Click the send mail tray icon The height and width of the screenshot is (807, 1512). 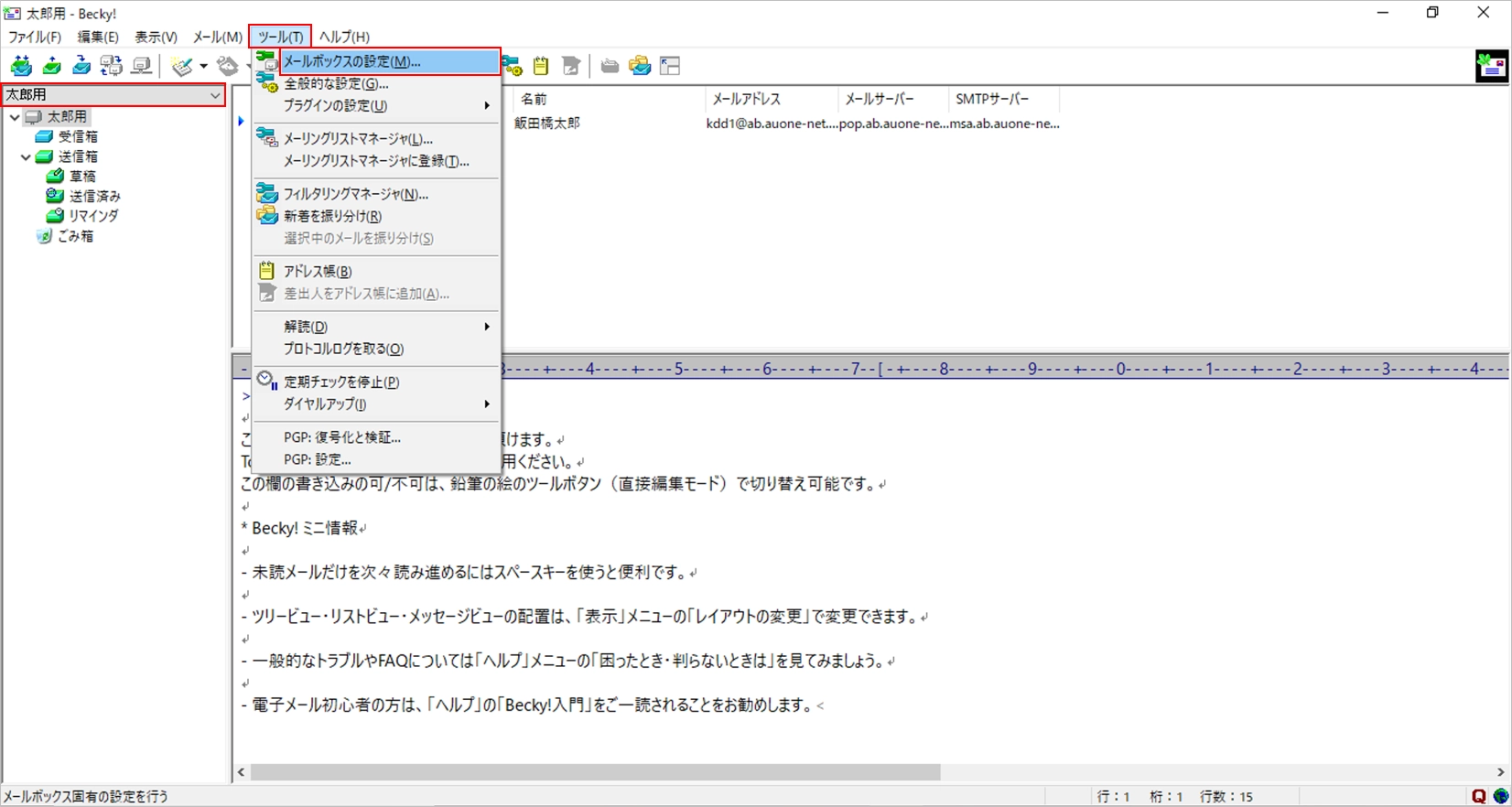coord(52,66)
